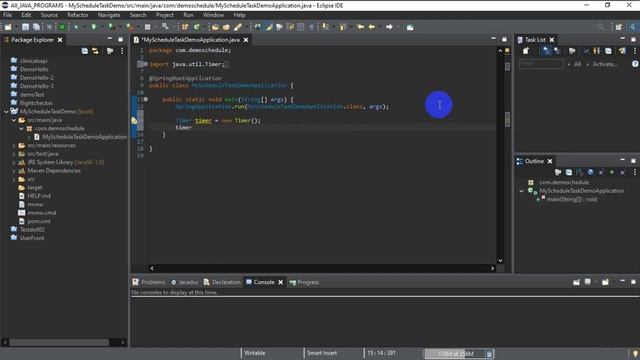Click the Search magnifier in top-right toolbar
This screenshot has width=640, height=360.
600,27
